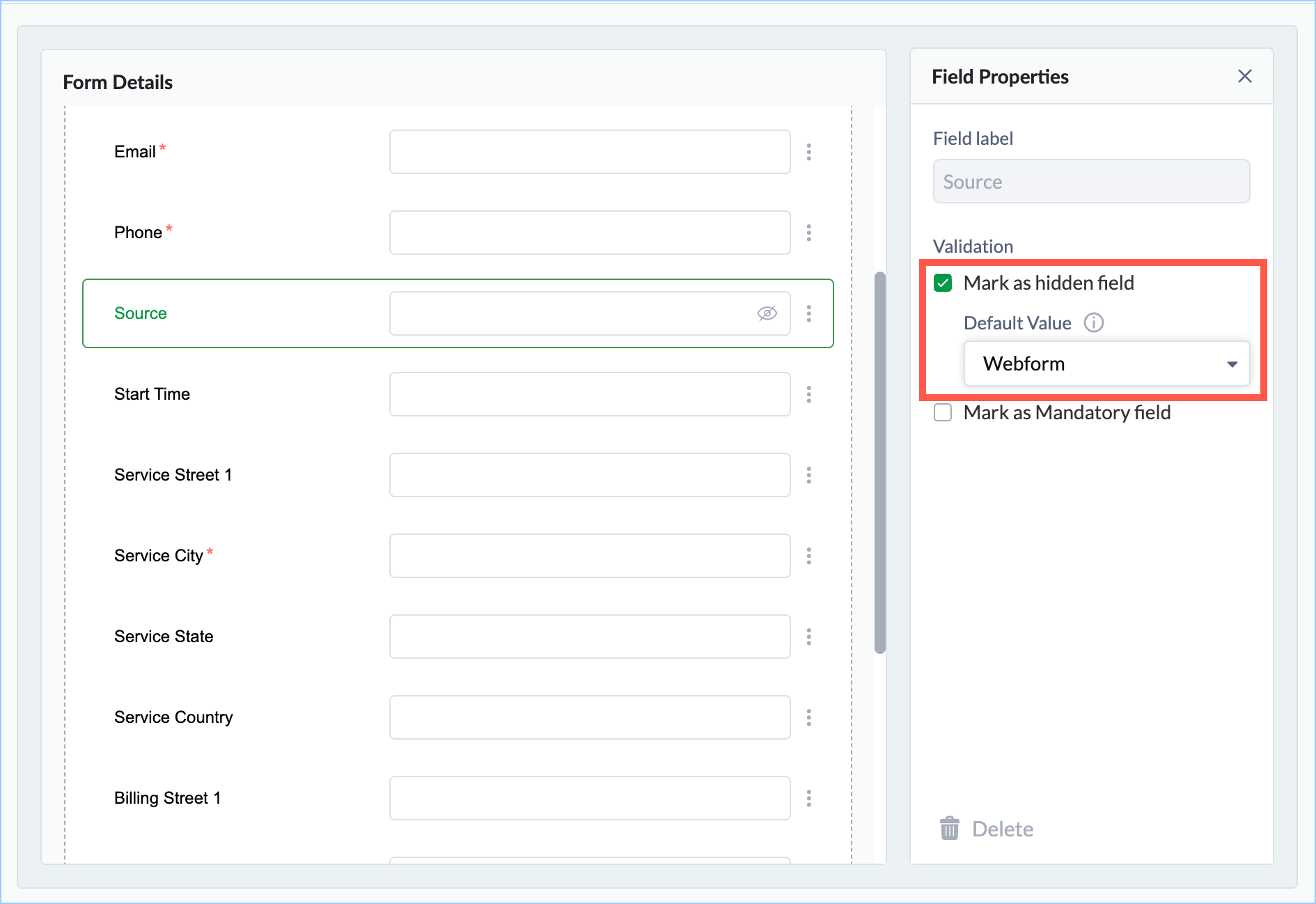Open three-dot menu for Service Street 1
1316x904 pixels.
pyautogui.click(x=808, y=475)
